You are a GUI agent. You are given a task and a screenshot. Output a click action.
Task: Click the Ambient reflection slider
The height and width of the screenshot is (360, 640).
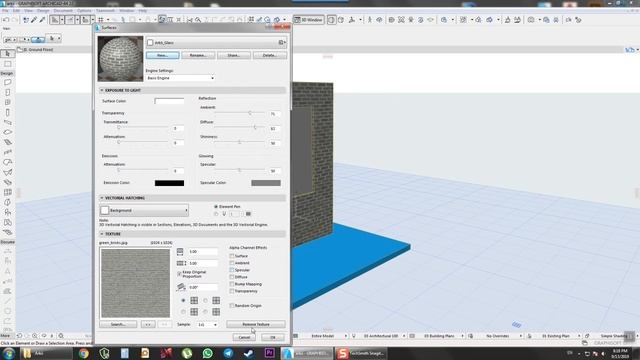pyautogui.click(x=240, y=113)
